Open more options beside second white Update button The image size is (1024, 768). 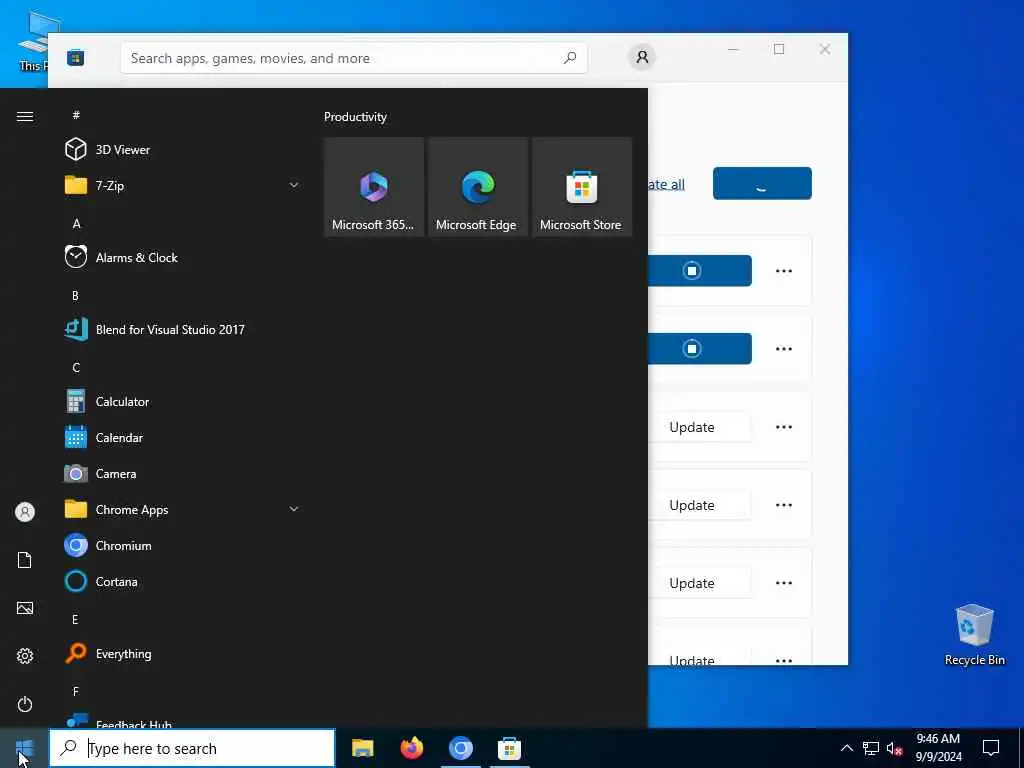(x=784, y=505)
